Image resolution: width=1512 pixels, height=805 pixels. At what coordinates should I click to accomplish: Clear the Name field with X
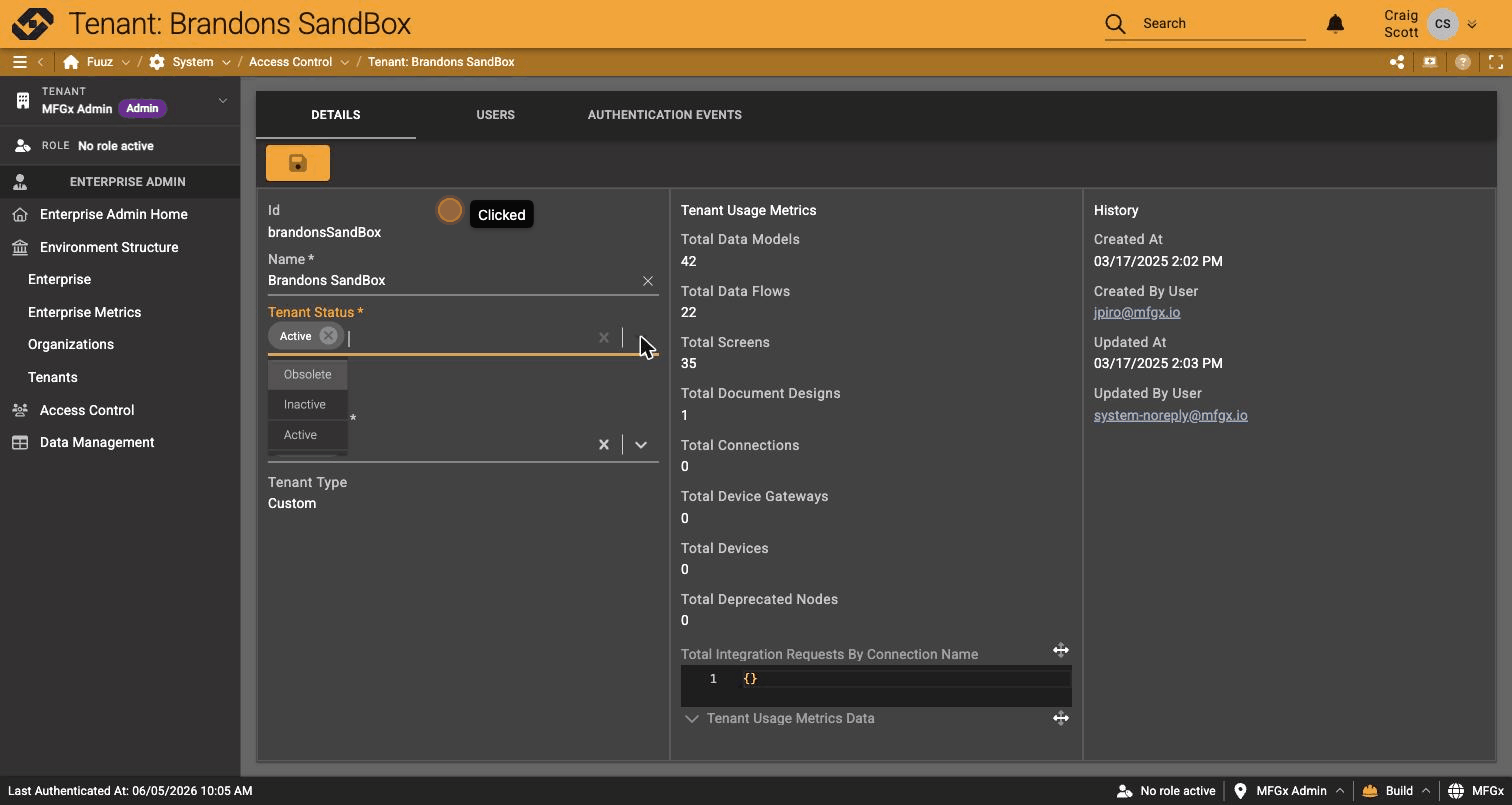(x=648, y=281)
